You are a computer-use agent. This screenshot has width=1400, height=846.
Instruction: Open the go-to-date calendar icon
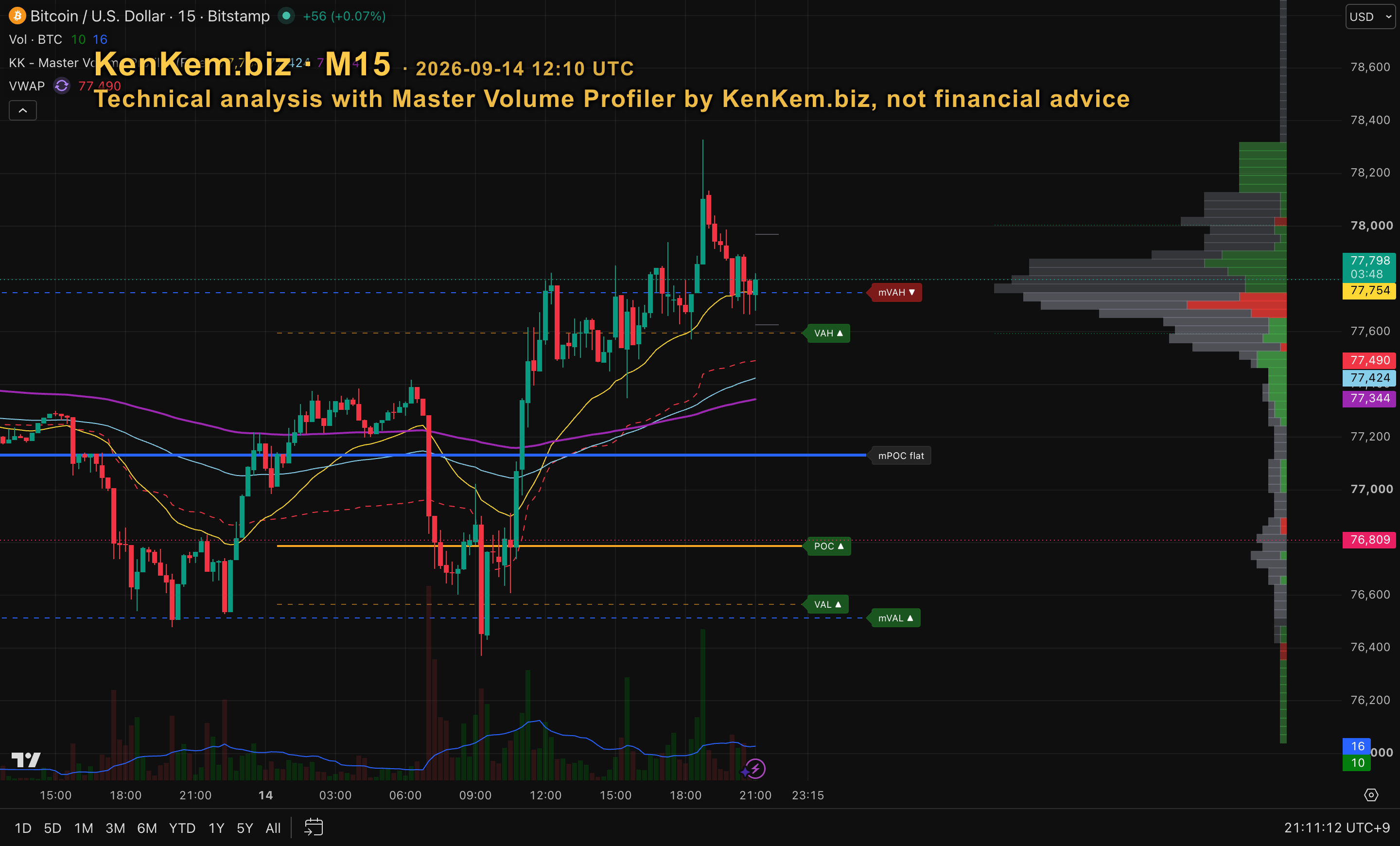click(314, 827)
